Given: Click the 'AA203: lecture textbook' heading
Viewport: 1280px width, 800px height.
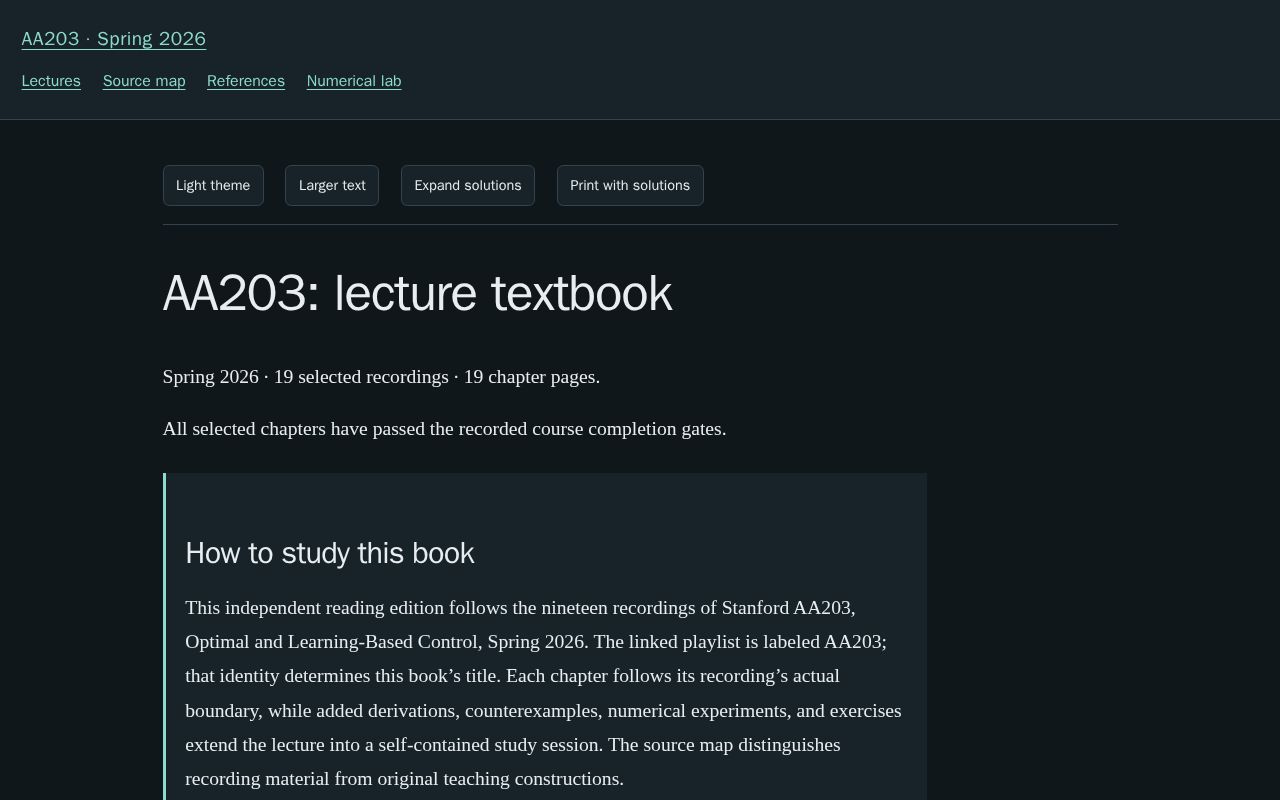Looking at the screenshot, I should [x=417, y=294].
